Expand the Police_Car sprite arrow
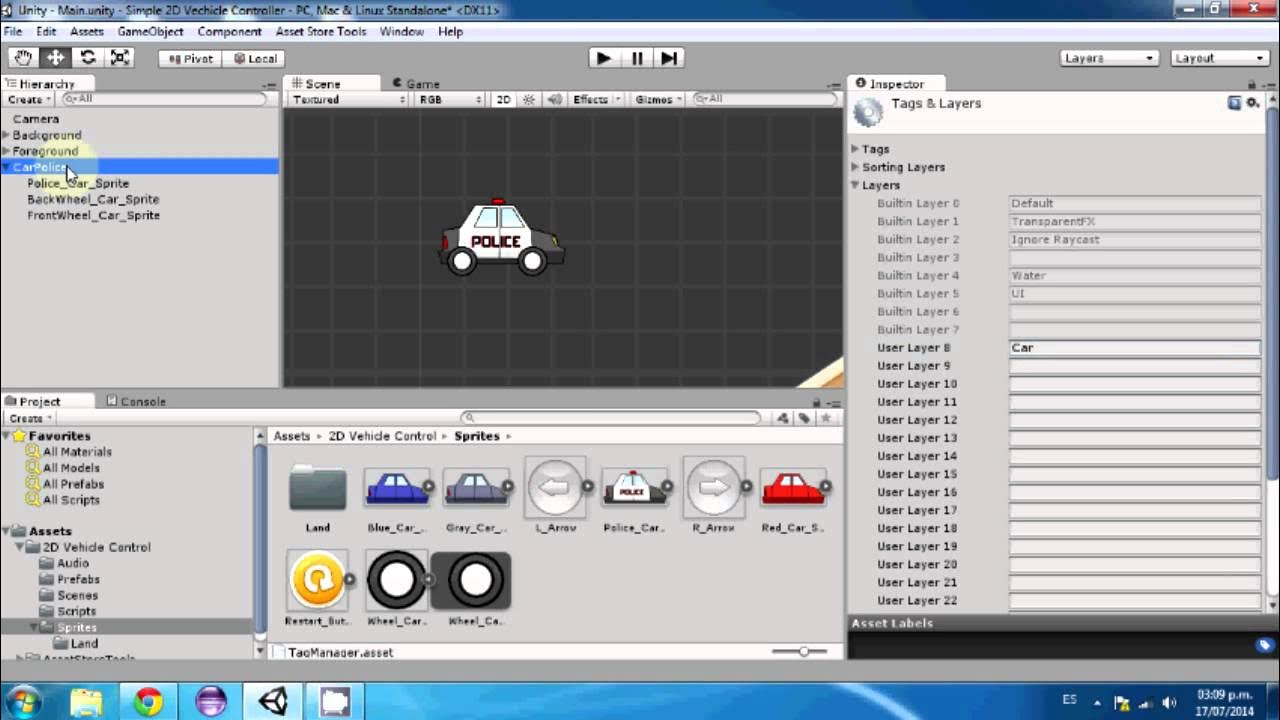1280x720 pixels. (666, 487)
